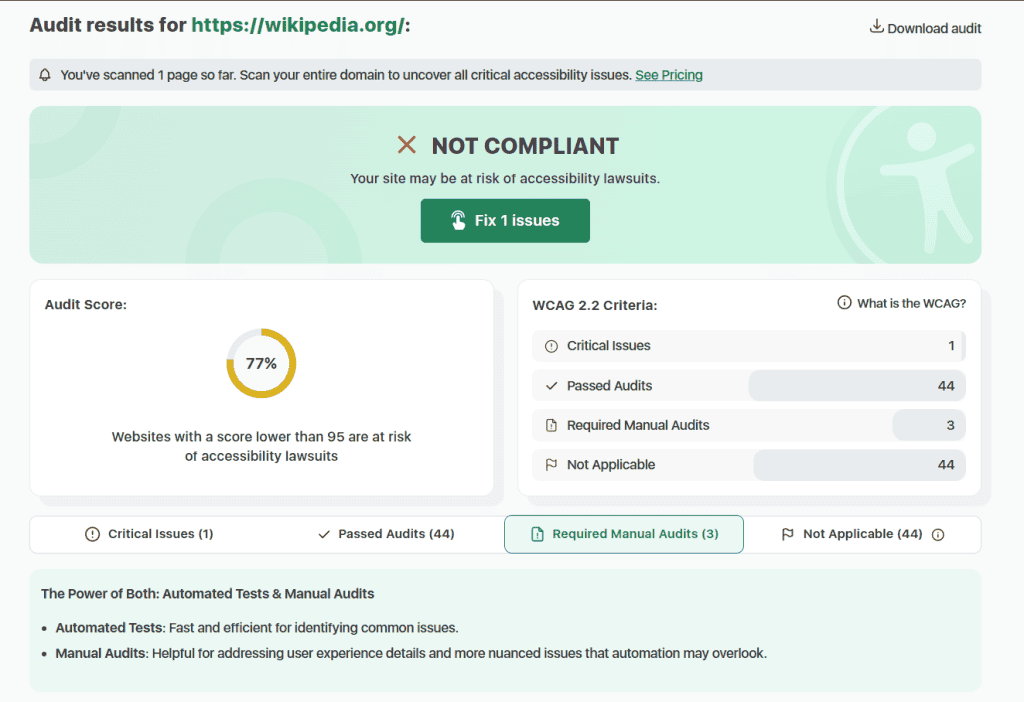Viewport: 1024px width, 702px height.
Task: Open the https://wikipedia.org/ link in heading
Action: click(x=298, y=25)
